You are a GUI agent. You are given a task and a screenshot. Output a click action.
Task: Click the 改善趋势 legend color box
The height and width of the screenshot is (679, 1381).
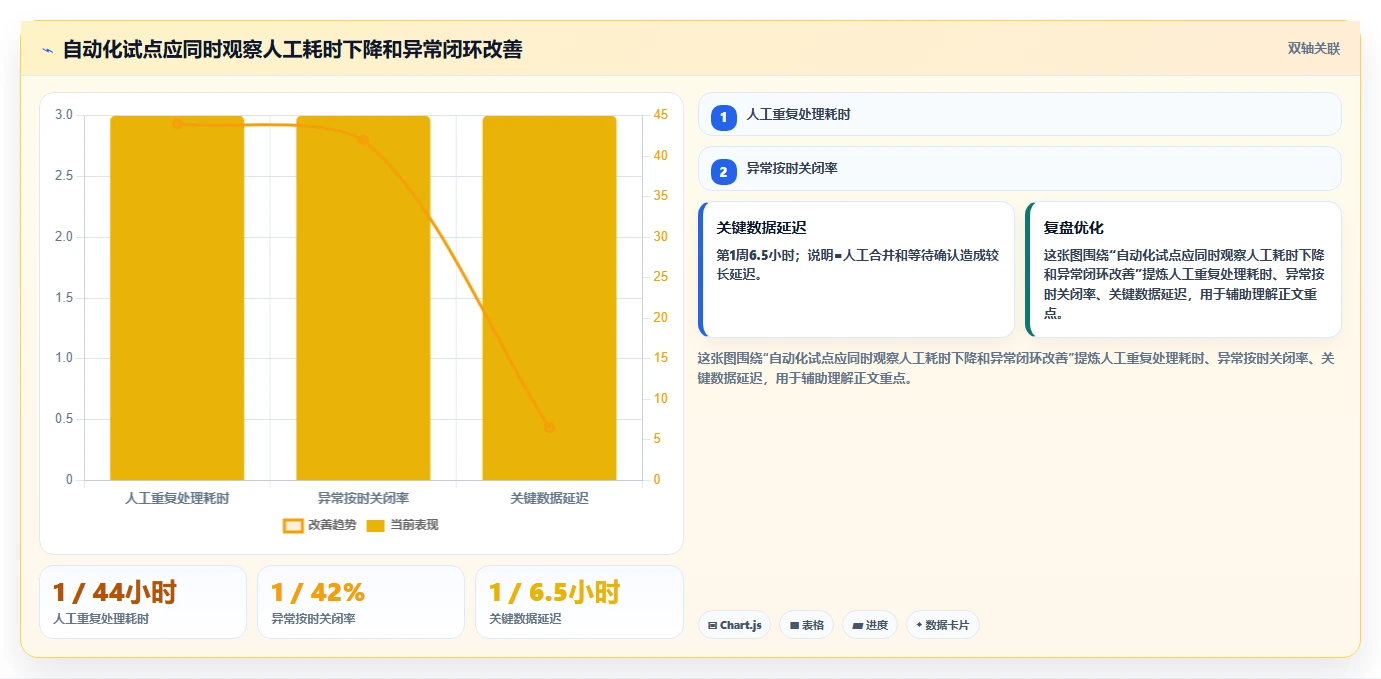293,525
